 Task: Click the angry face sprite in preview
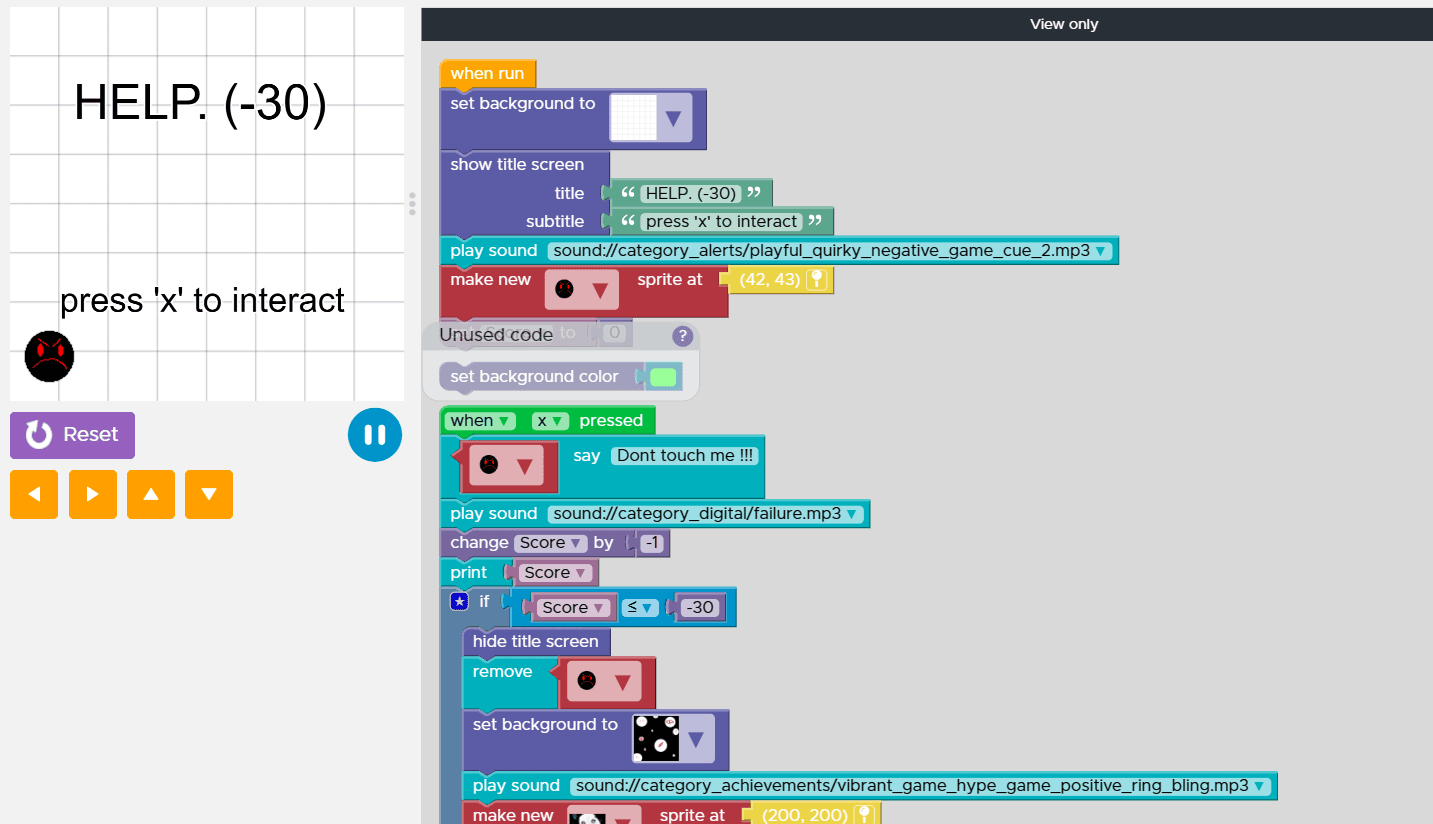tap(49, 356)
